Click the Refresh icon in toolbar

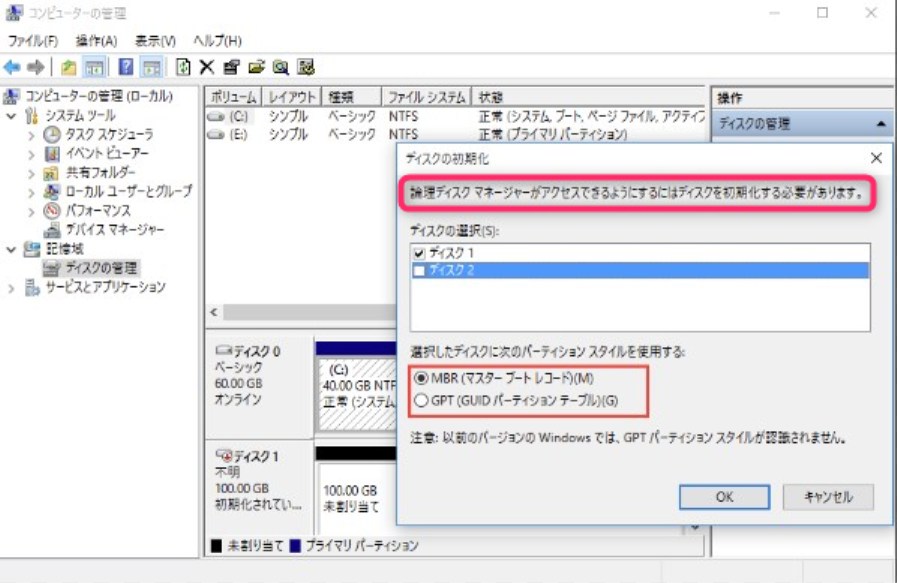pos(183,67)
